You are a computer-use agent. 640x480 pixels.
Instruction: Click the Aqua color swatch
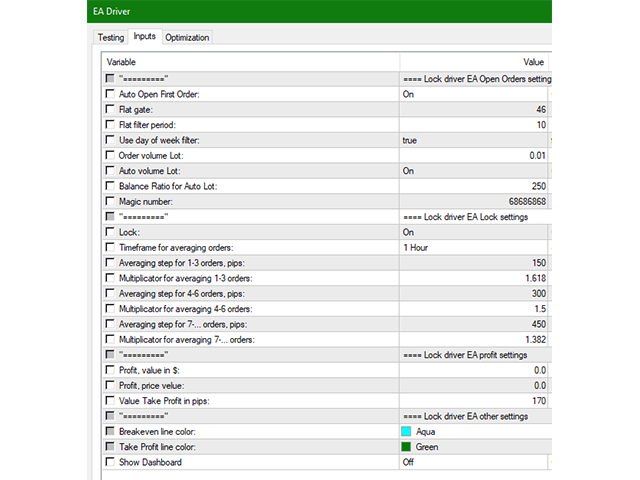pyautogui.click(x=406, y=431)
